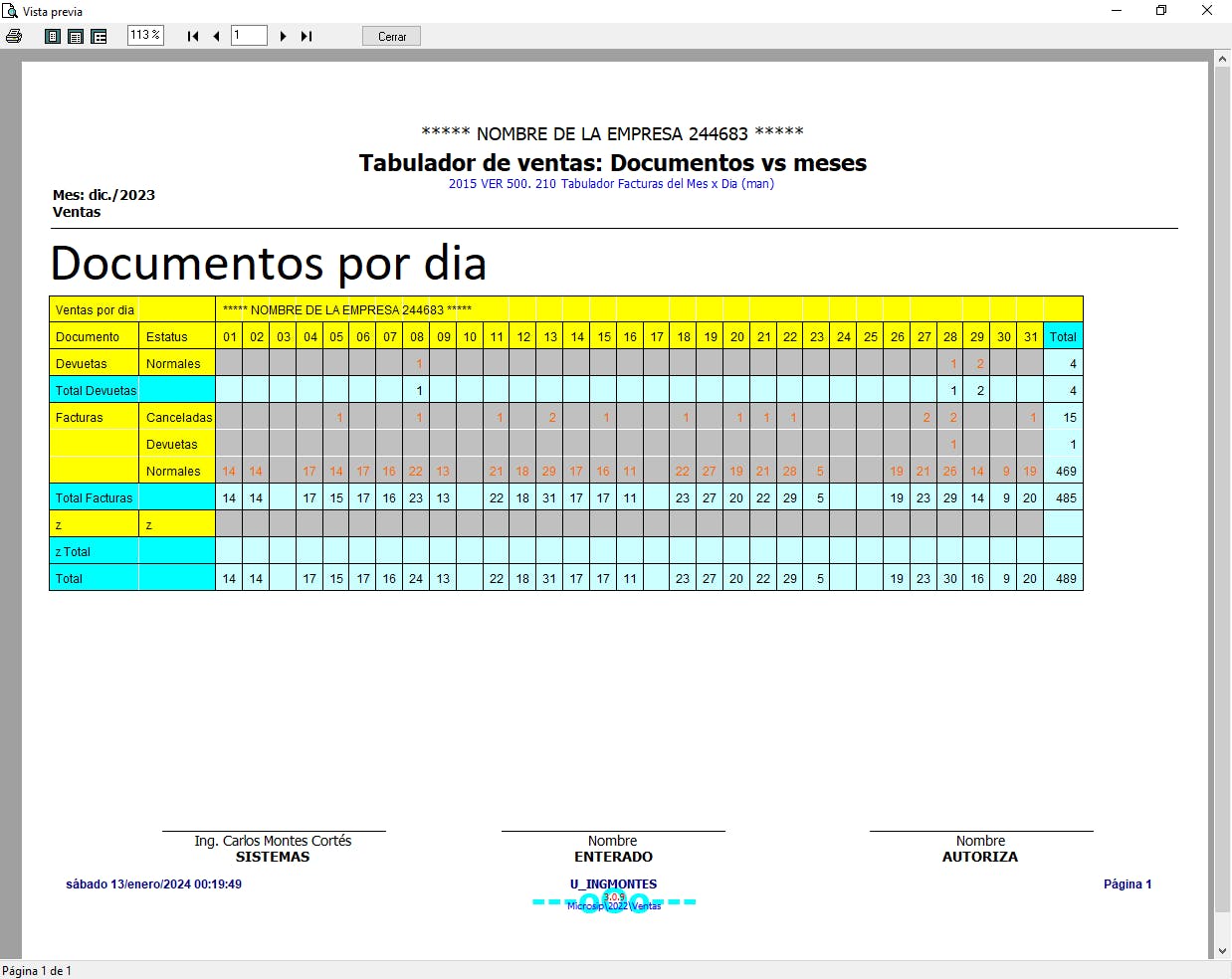1232x979 pixels.
Task: Click day column header '15'
Action: coord(604,336)
